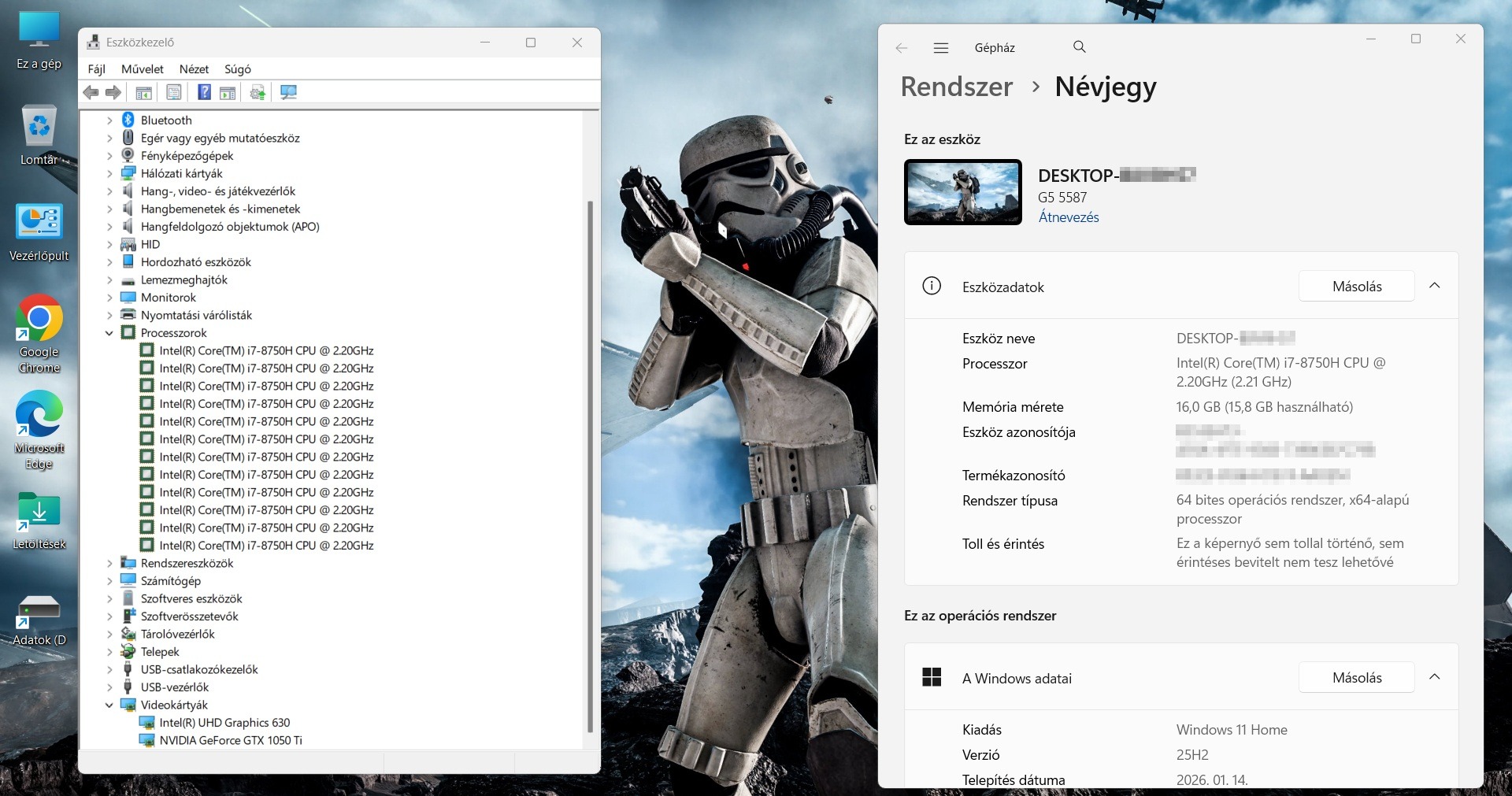1512x796 pixels.
Task: Expand the Telepek node
Action: coord(109,652)
